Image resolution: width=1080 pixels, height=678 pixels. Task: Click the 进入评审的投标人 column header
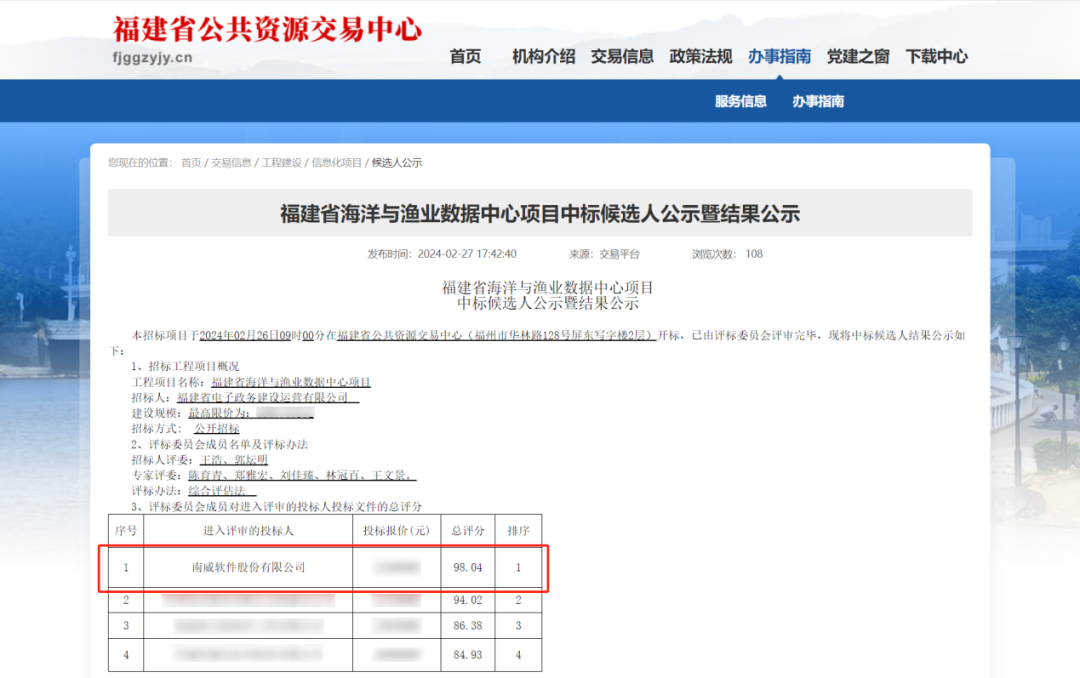[x=248, y=530]
